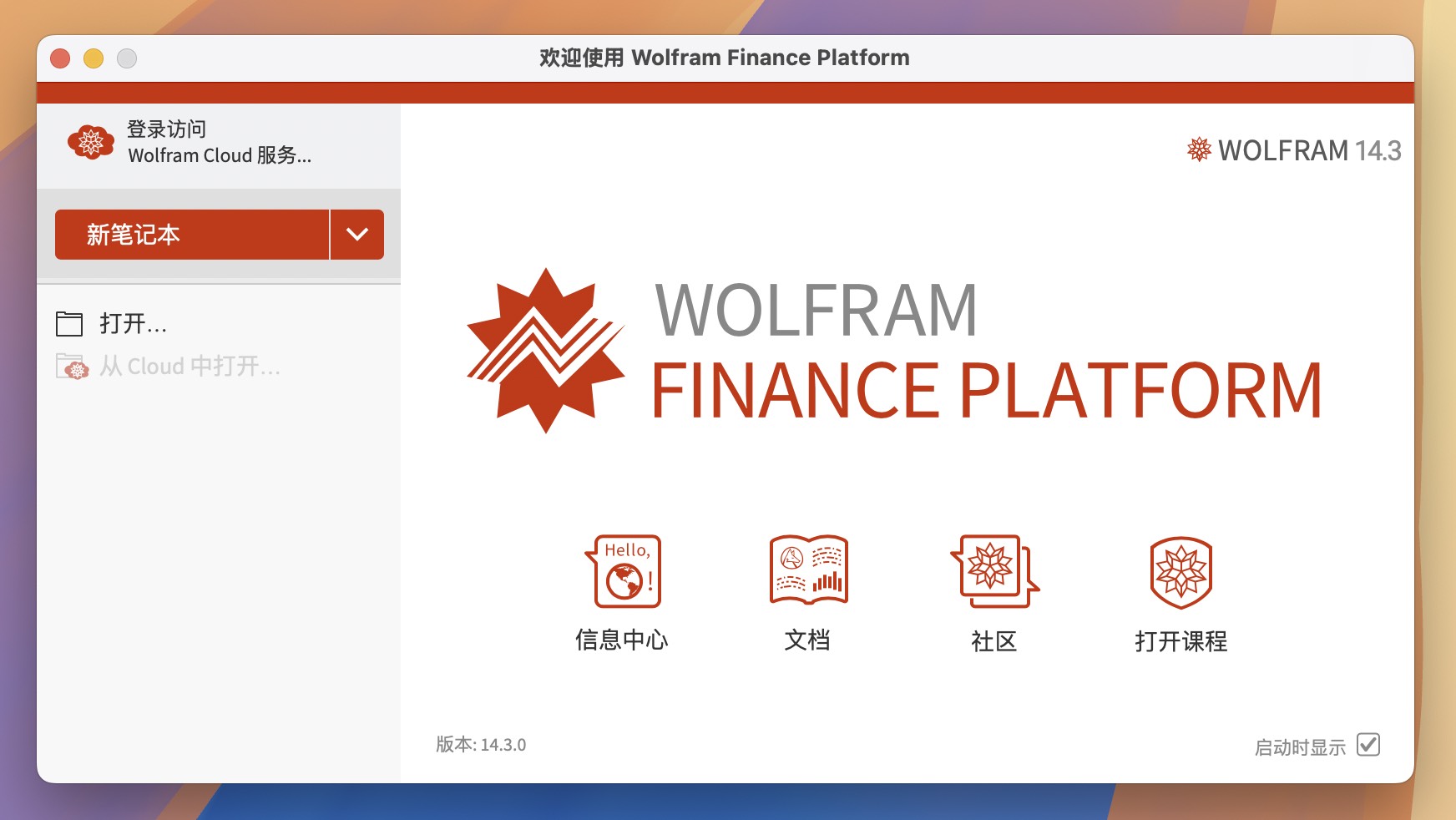Click the 启动时显示 label text
This screenshot has width=1456, height=820.
pos(1299,745)
